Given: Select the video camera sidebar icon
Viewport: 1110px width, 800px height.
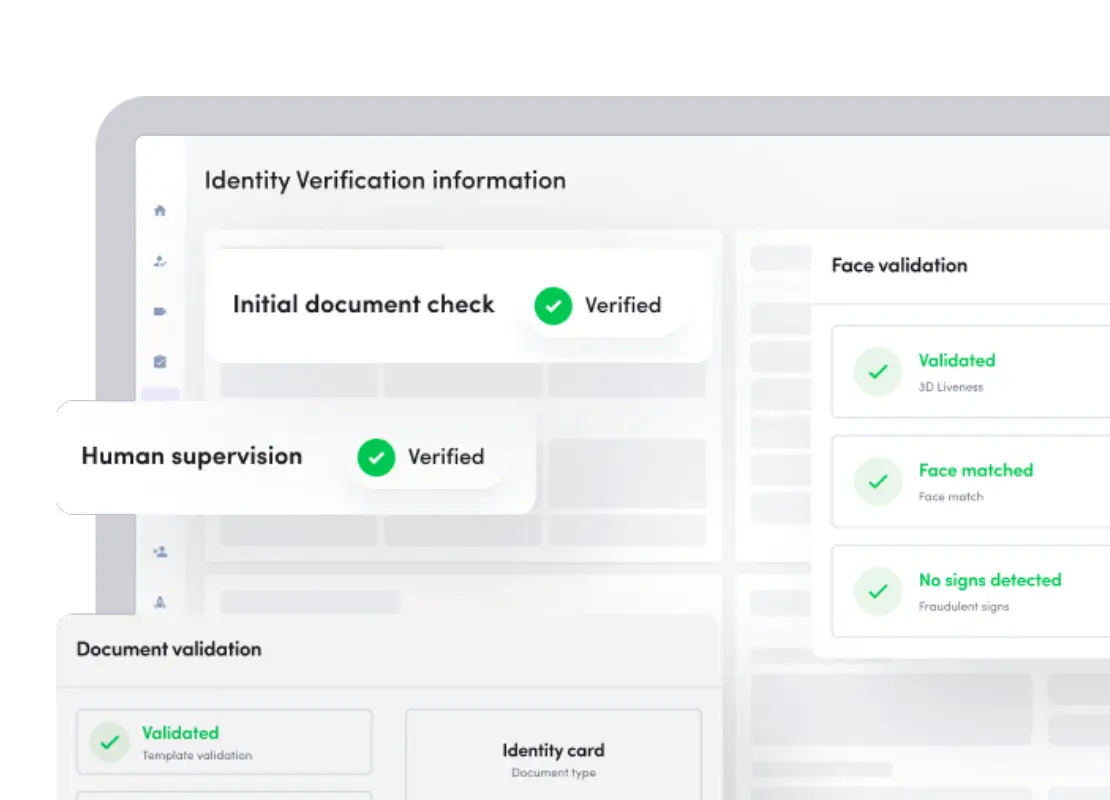Looking at the screenshot, I should 160,312.
